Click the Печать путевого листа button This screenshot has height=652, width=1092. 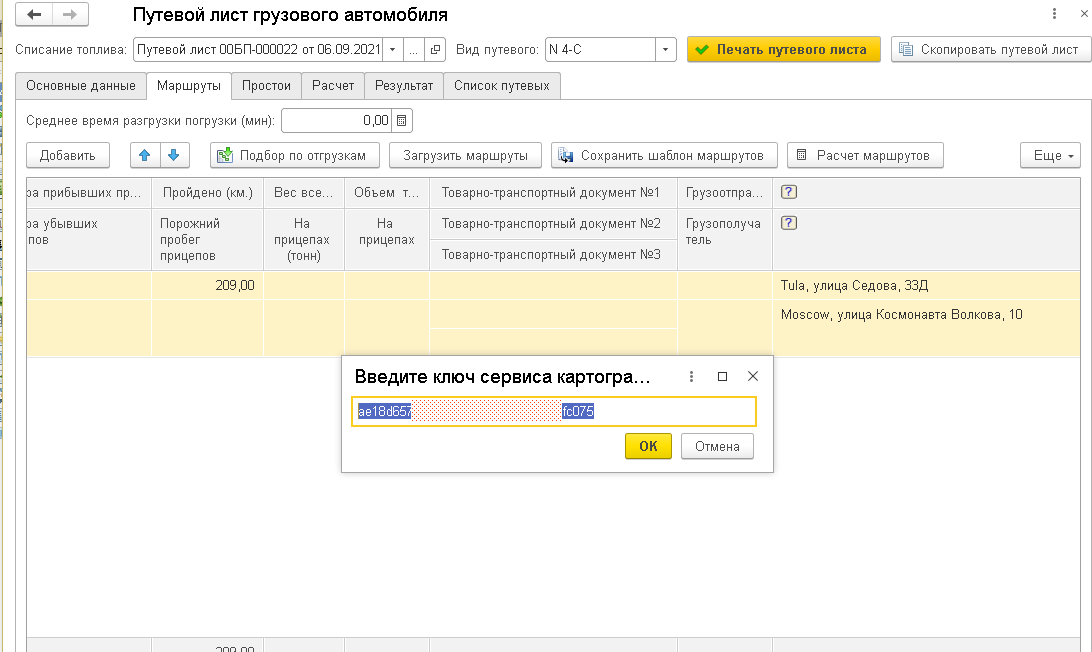tap(783, 49)
